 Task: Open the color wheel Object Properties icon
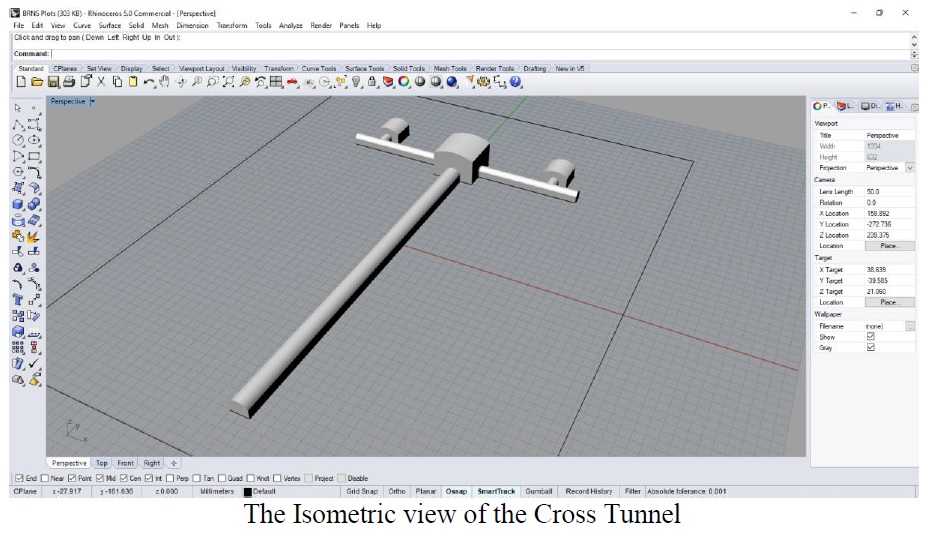(x=404, y=82)
